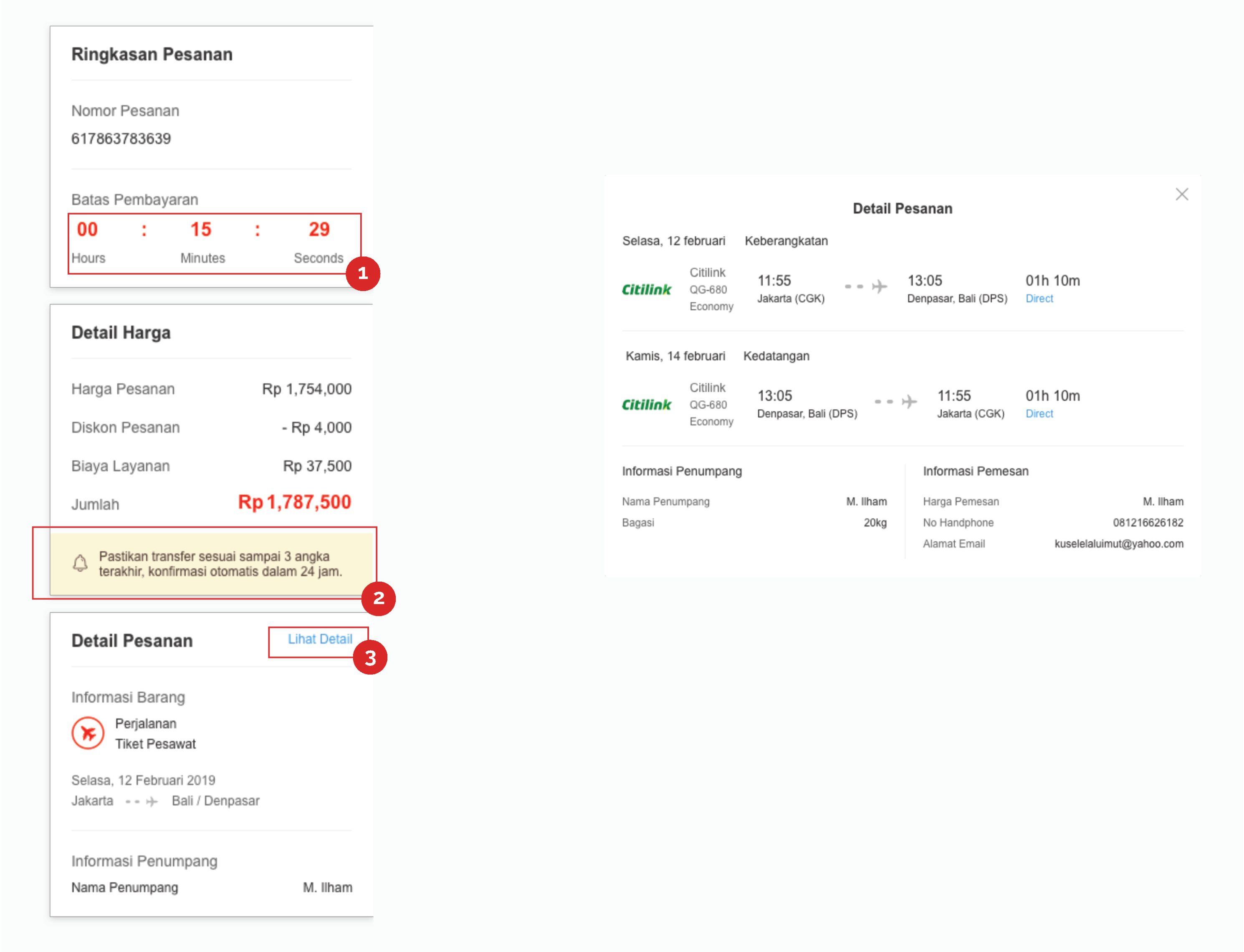Click Direct link on departure flight

(1039, 299)
